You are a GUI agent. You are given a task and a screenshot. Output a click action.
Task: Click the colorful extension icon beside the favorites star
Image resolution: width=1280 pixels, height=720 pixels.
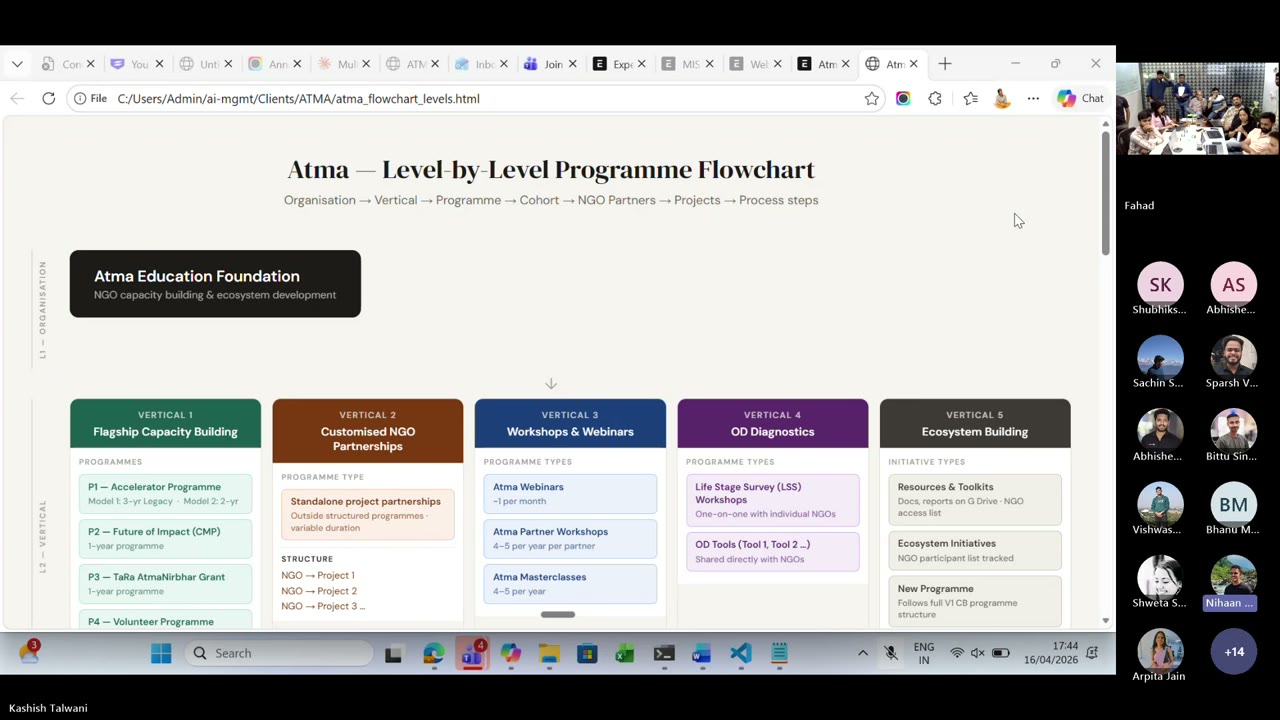[x=903, y=98]
